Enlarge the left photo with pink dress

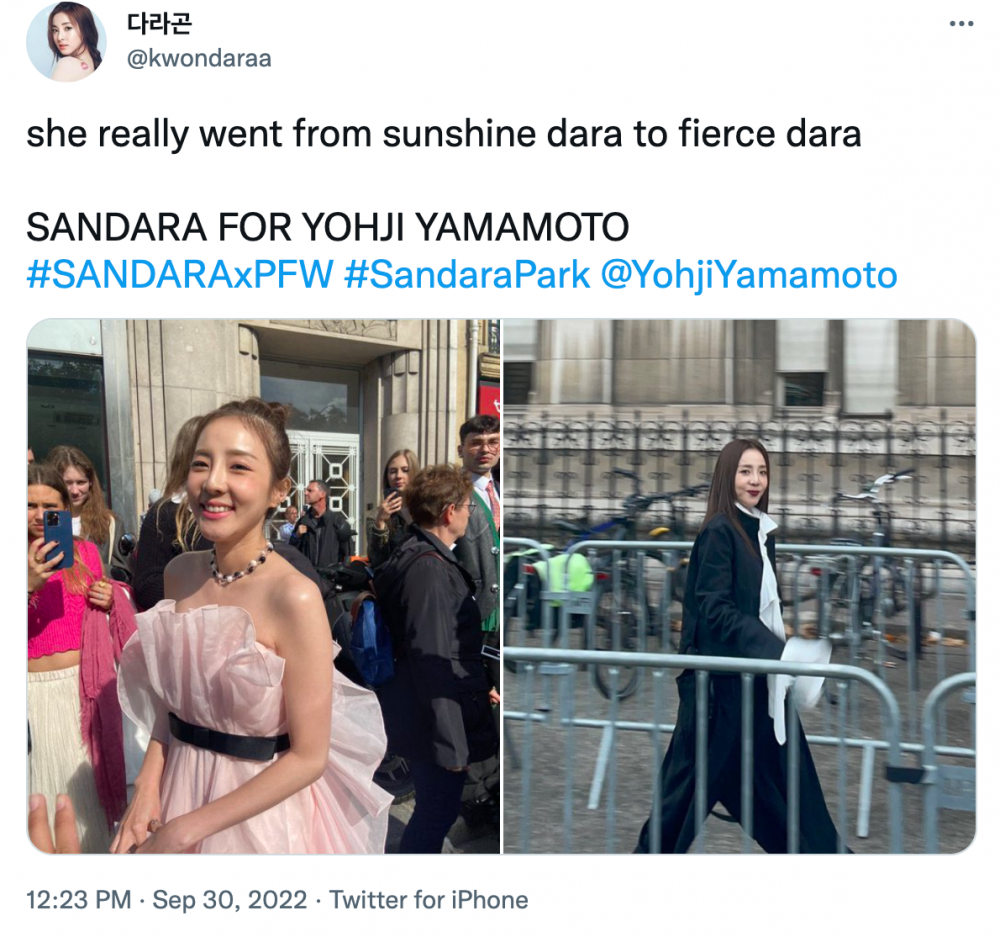263,586
